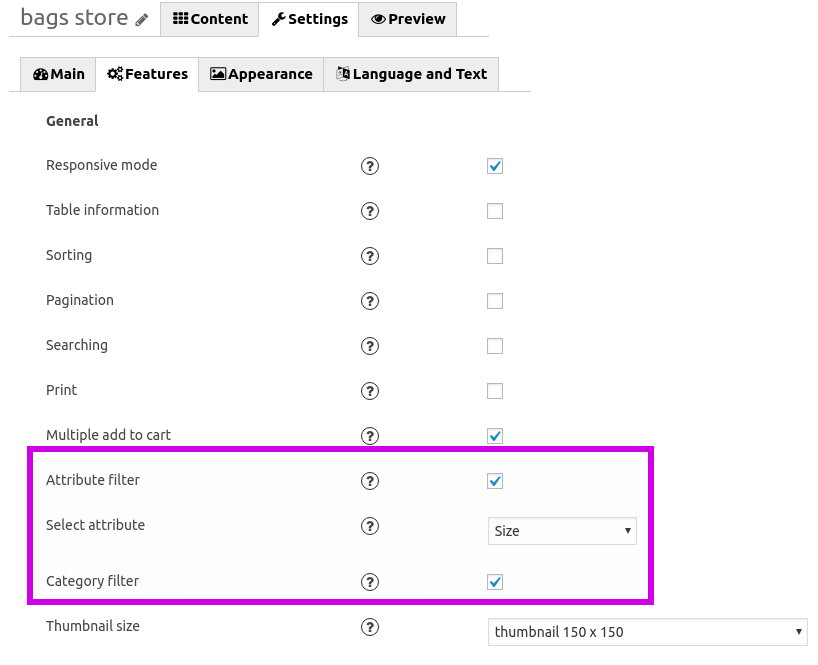Screen dimensions: 818x665
Task: Open the Preview tab
Action: (x=407, y=19)
